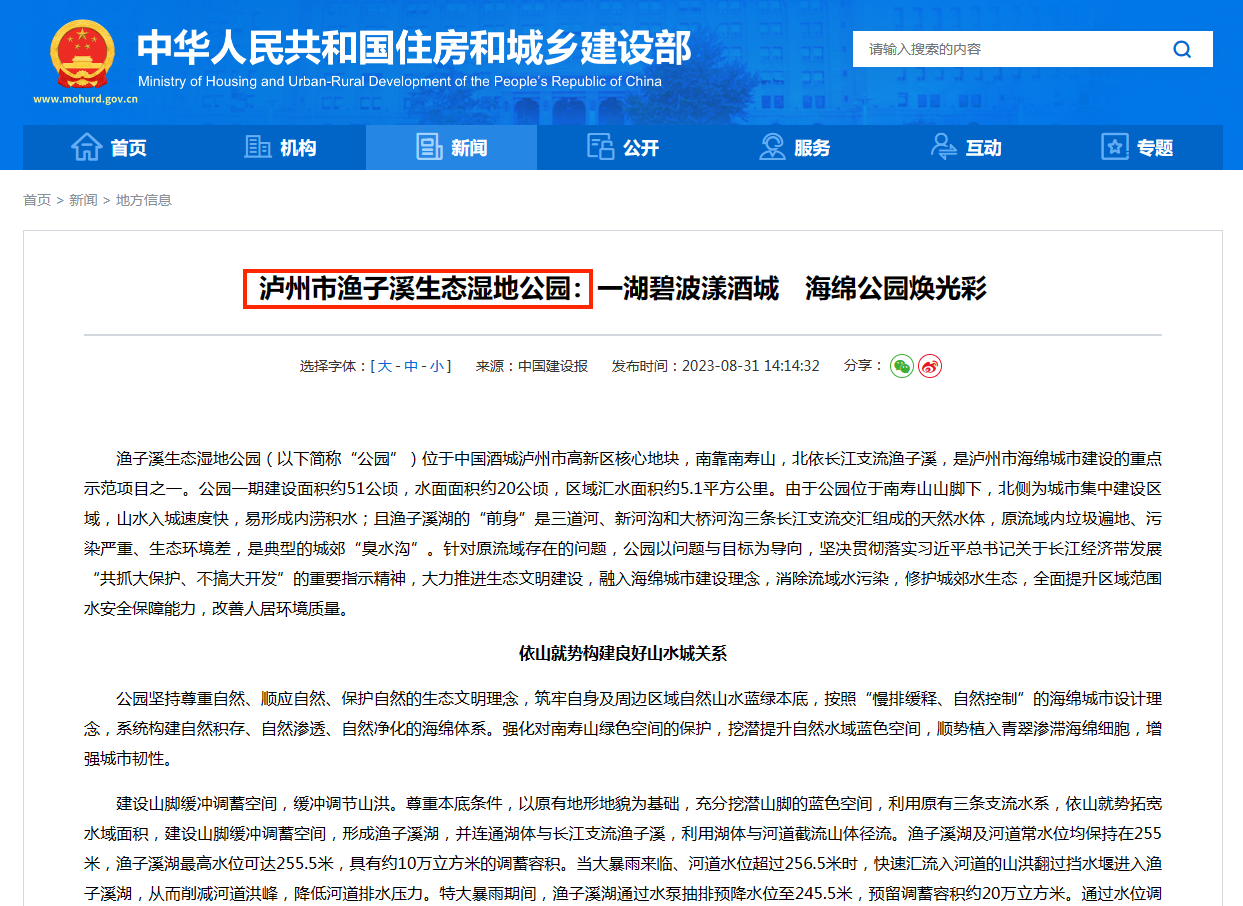Share the article via the green WeChat icon
Screen dimensions: 1243x906
[902, 366]
